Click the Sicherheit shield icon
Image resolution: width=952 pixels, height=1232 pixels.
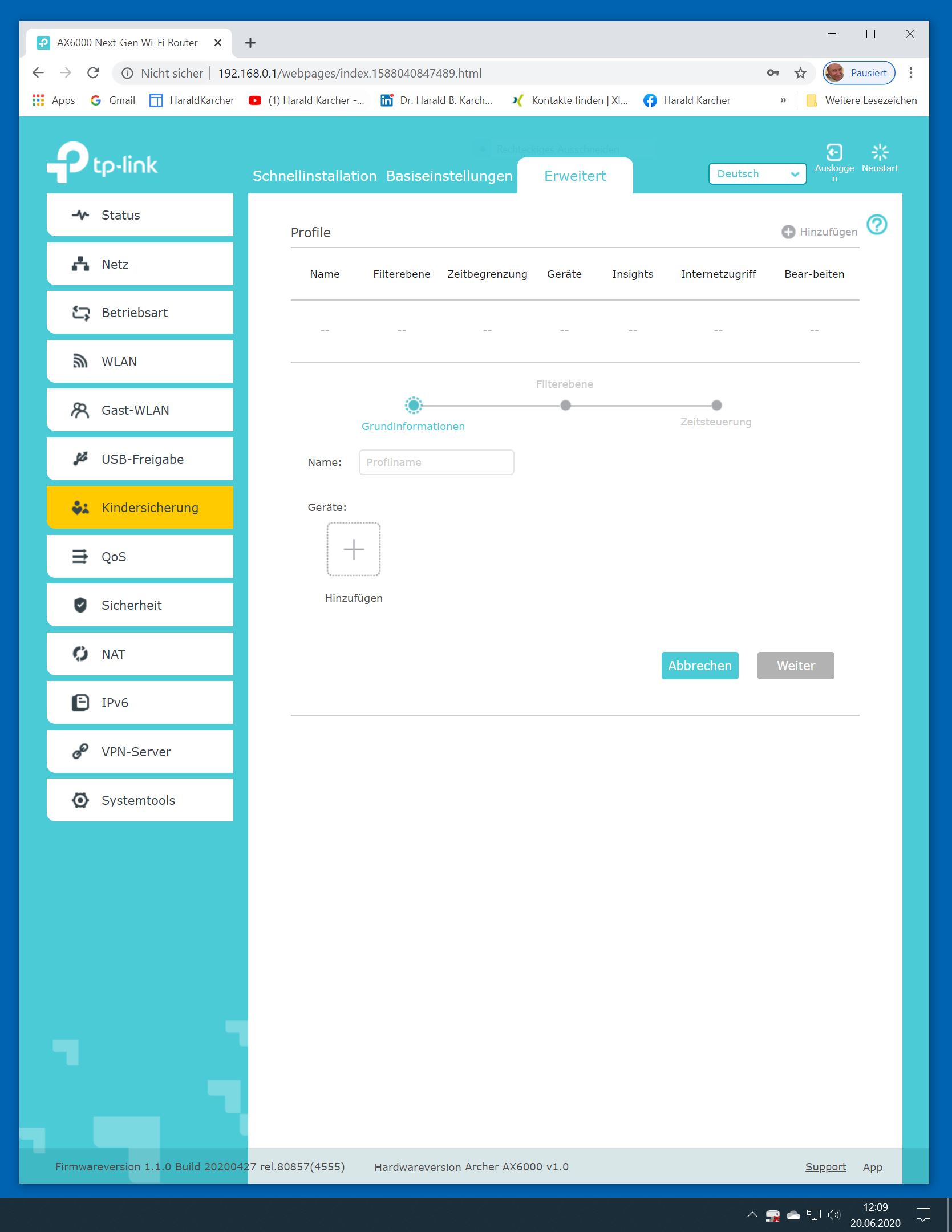point(80,605)
